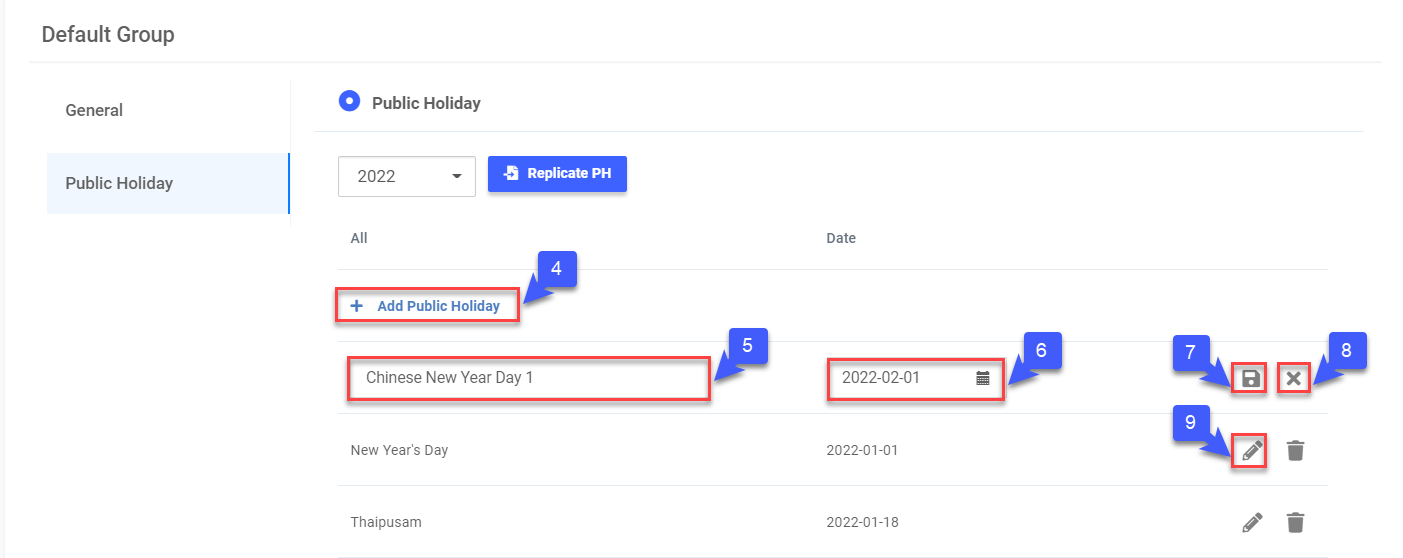
Task: Click the All column header
Action: 359,238
